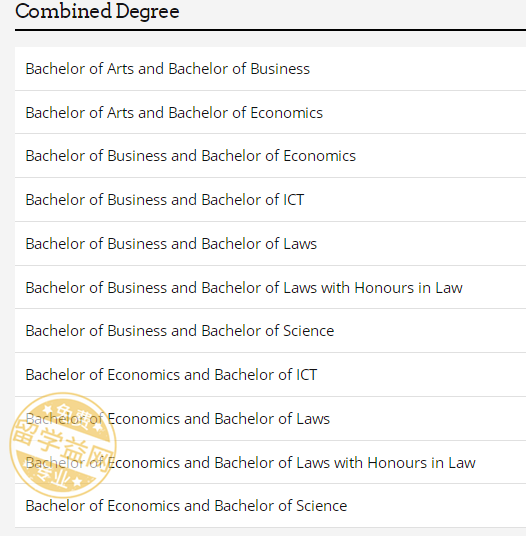Click the word Science in Economics and Science row
The image size is (526, 536).
coord(321,506)
